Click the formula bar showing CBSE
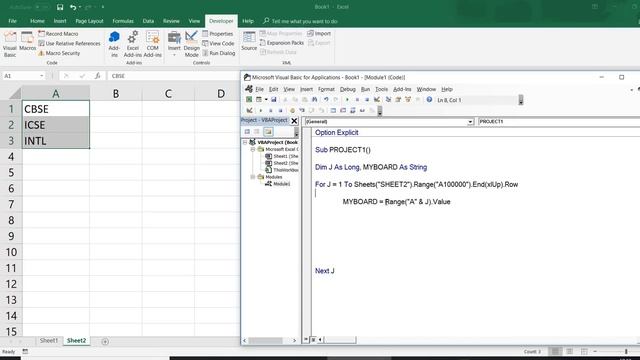This screenshot has height=360, width=640. click(x=173, y=76)
